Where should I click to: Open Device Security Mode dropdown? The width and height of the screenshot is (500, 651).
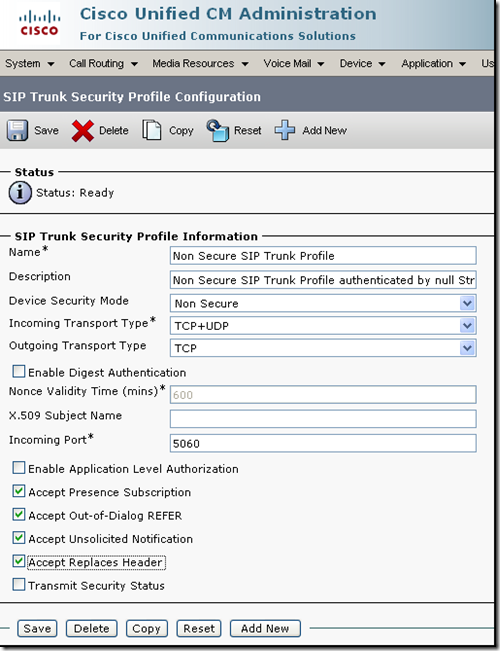coord(323,303)
